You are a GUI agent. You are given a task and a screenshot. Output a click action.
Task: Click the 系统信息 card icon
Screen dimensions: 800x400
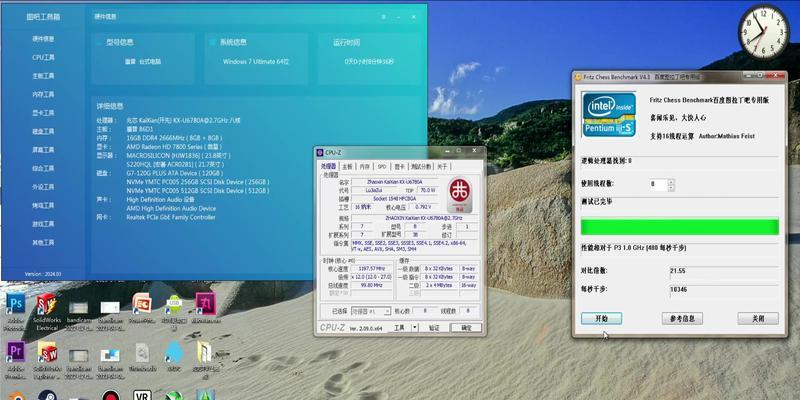tap(213, 43)
